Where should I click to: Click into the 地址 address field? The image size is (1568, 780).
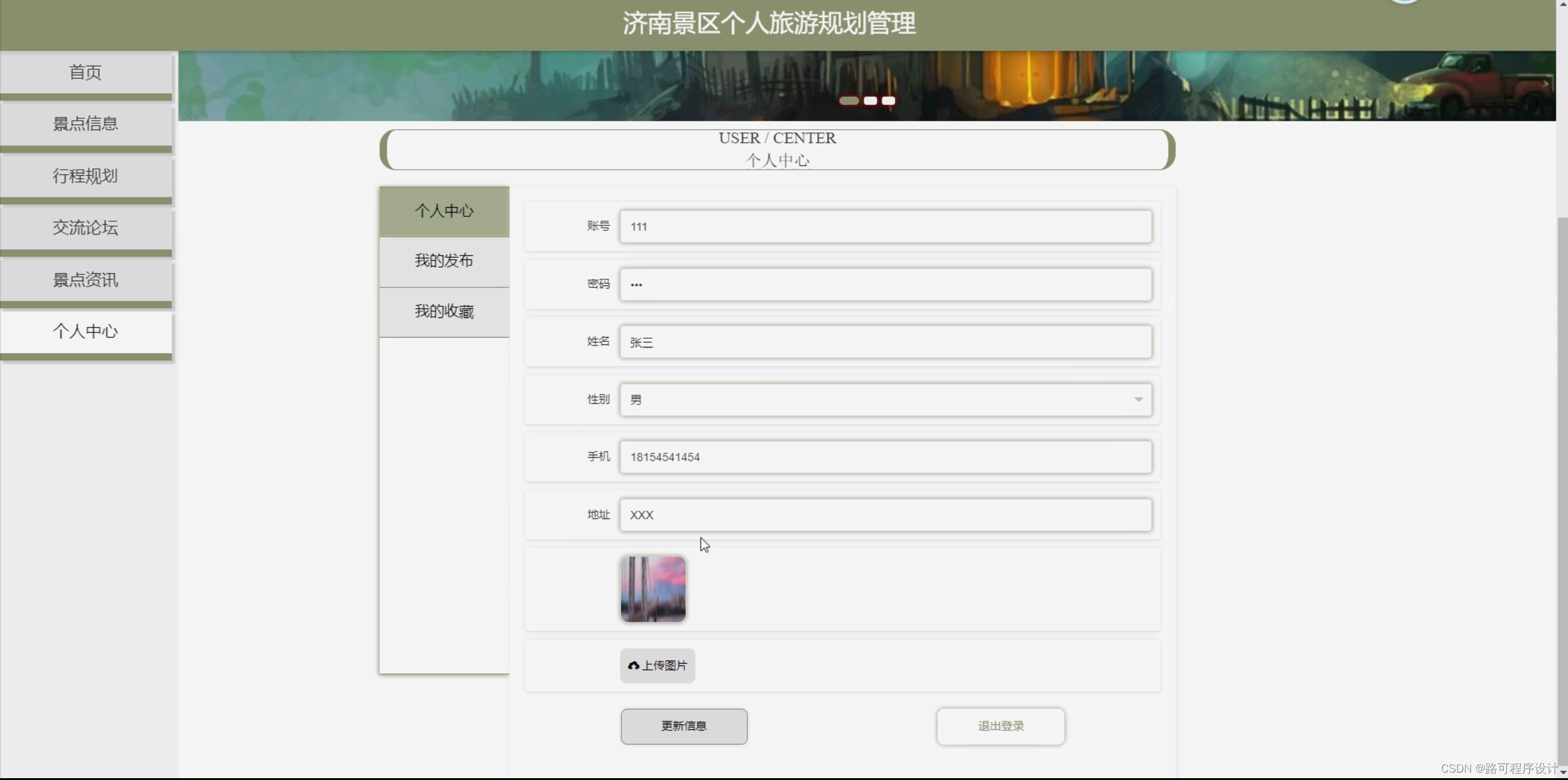885,515
